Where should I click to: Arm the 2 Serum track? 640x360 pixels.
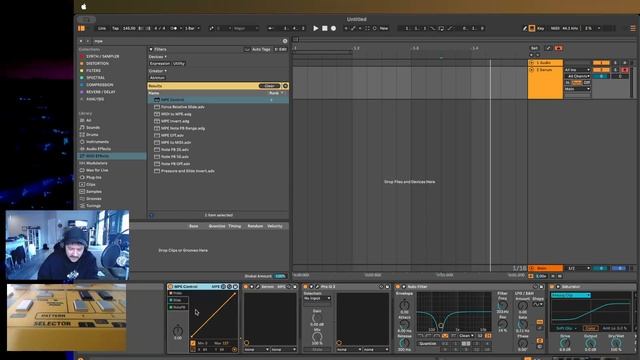point(624,70)
